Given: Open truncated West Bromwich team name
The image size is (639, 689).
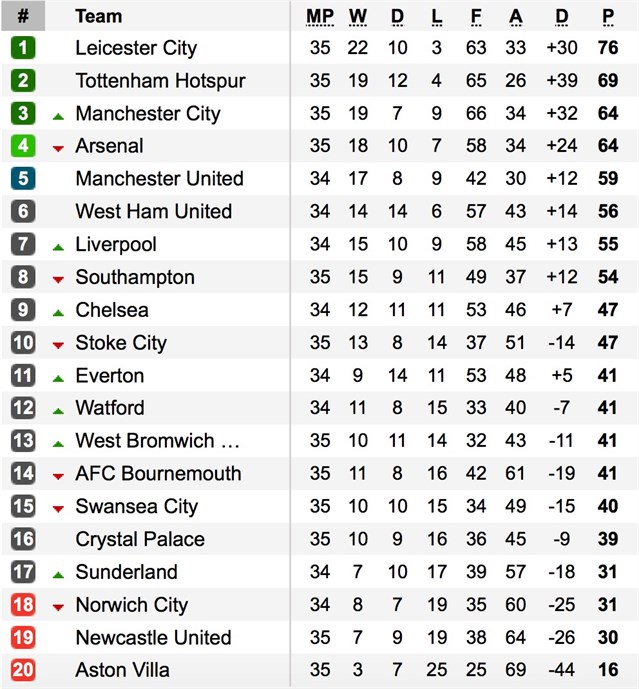Looking at the screenshot, I should [x=157, y=441].
